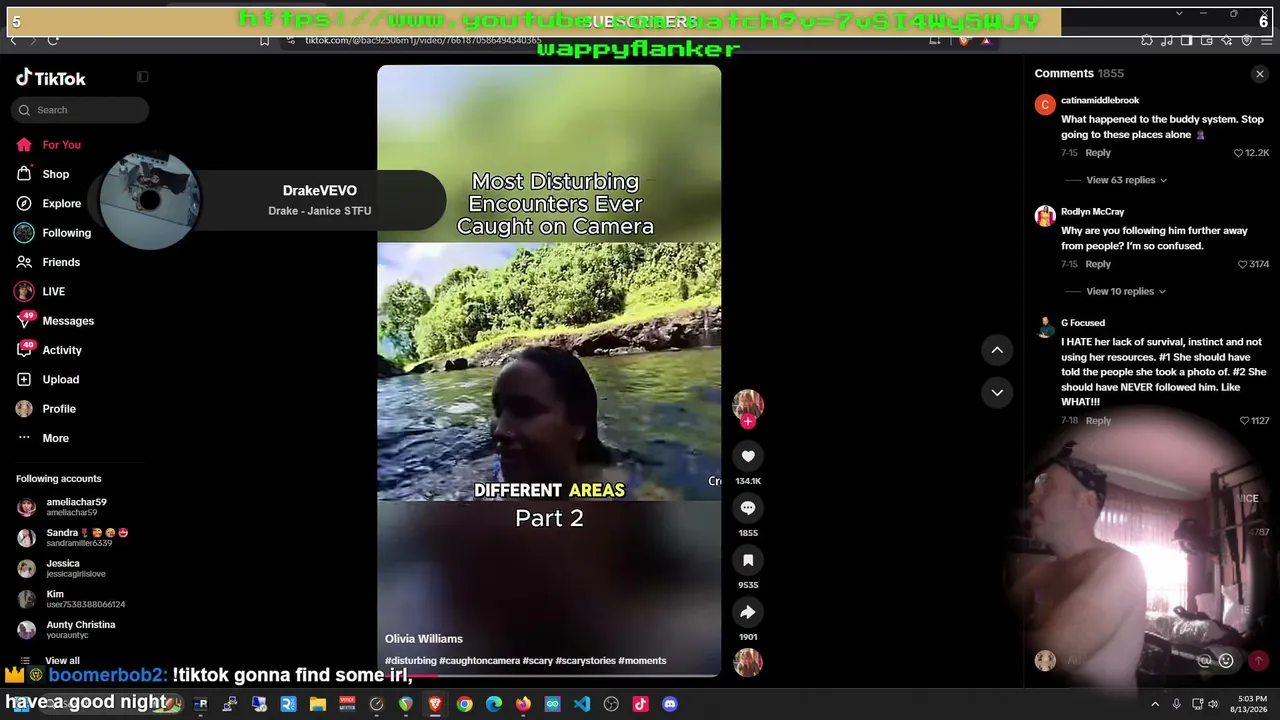This screenshot has height=720, width=1280.
Task: Click the #disturbing hashtag
Action: click(x=411, y=661)
